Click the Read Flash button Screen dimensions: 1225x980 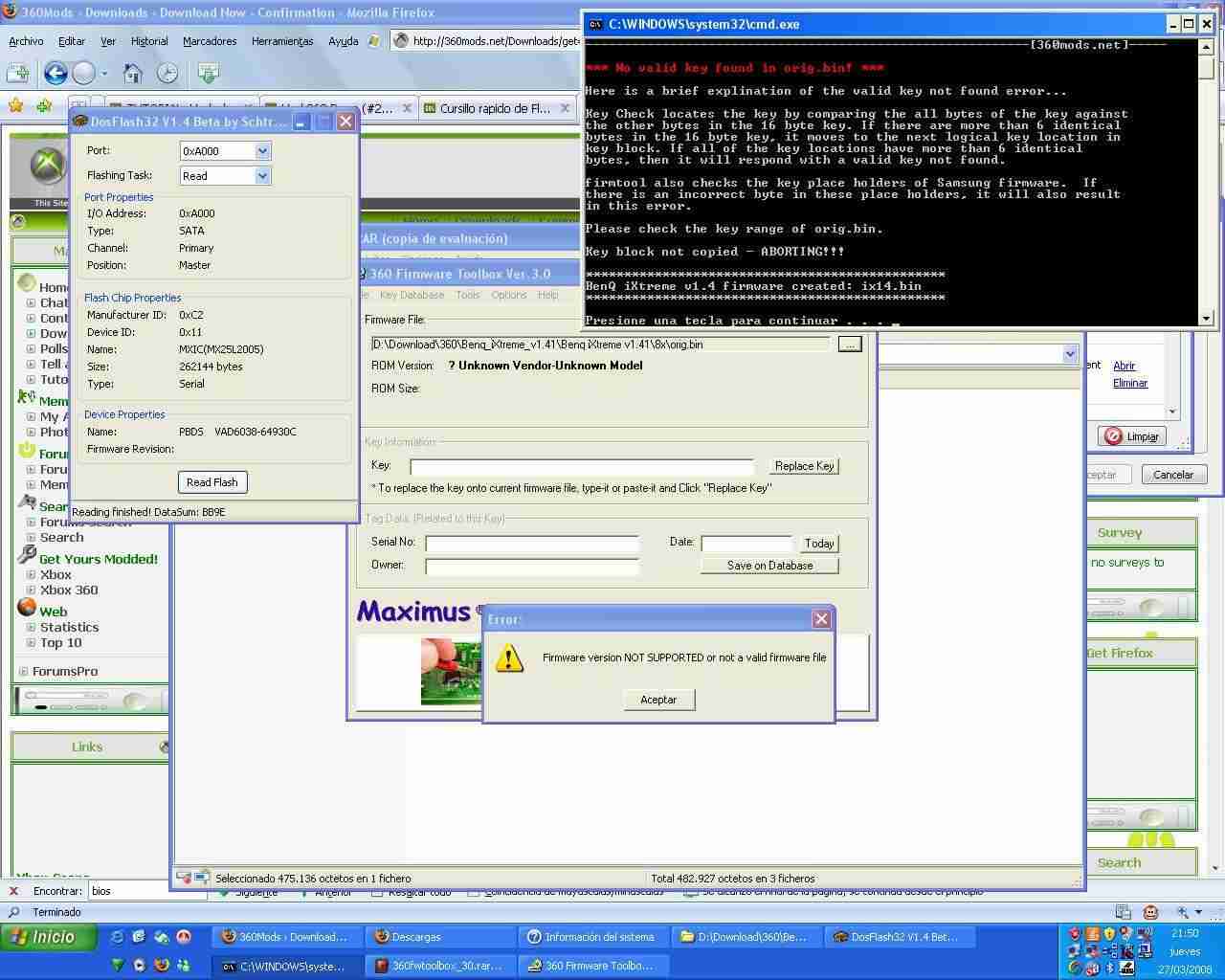tap(212, 482)
